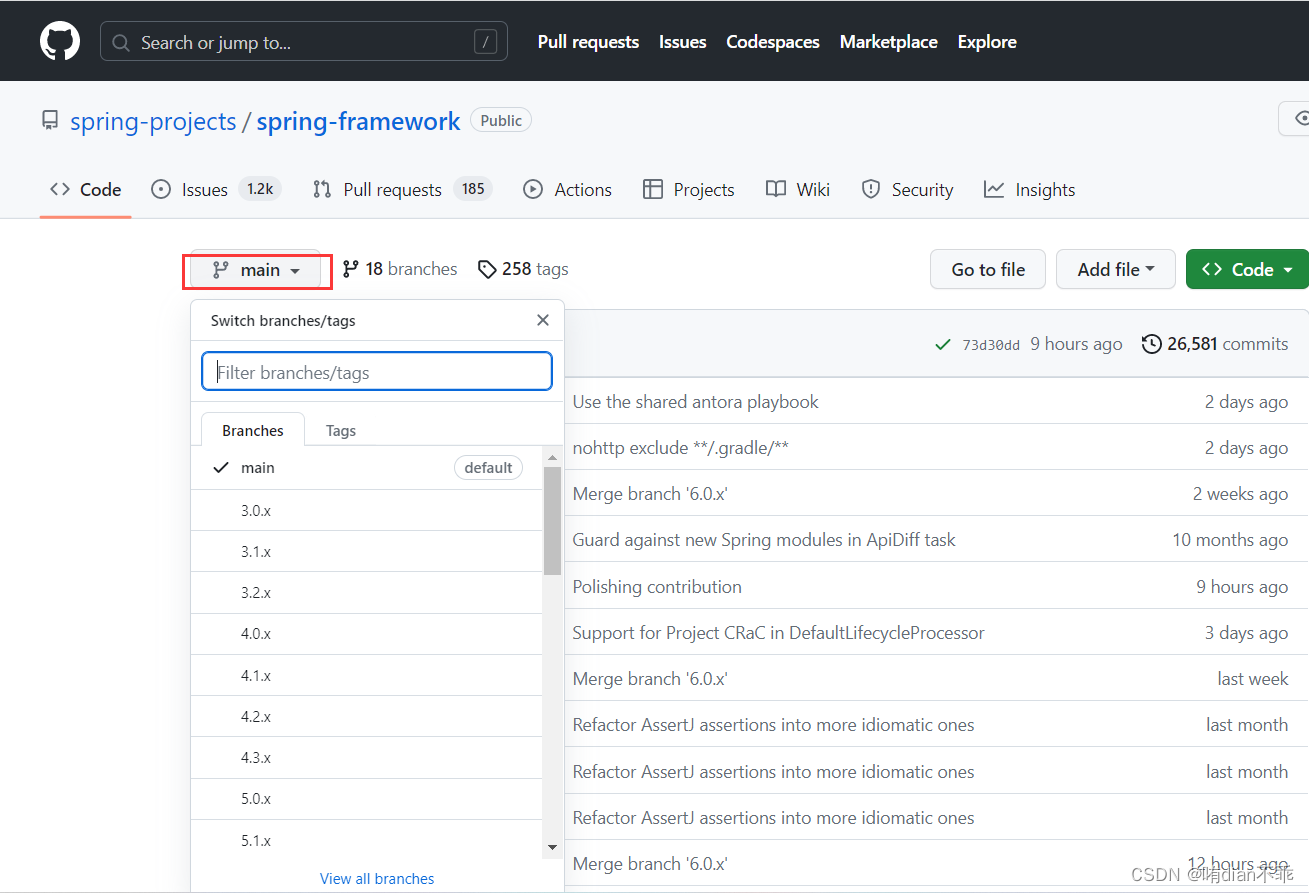Viewport: 1309px width, 893px height.
Task: Open the Actions tab
Action: [567, 189]
